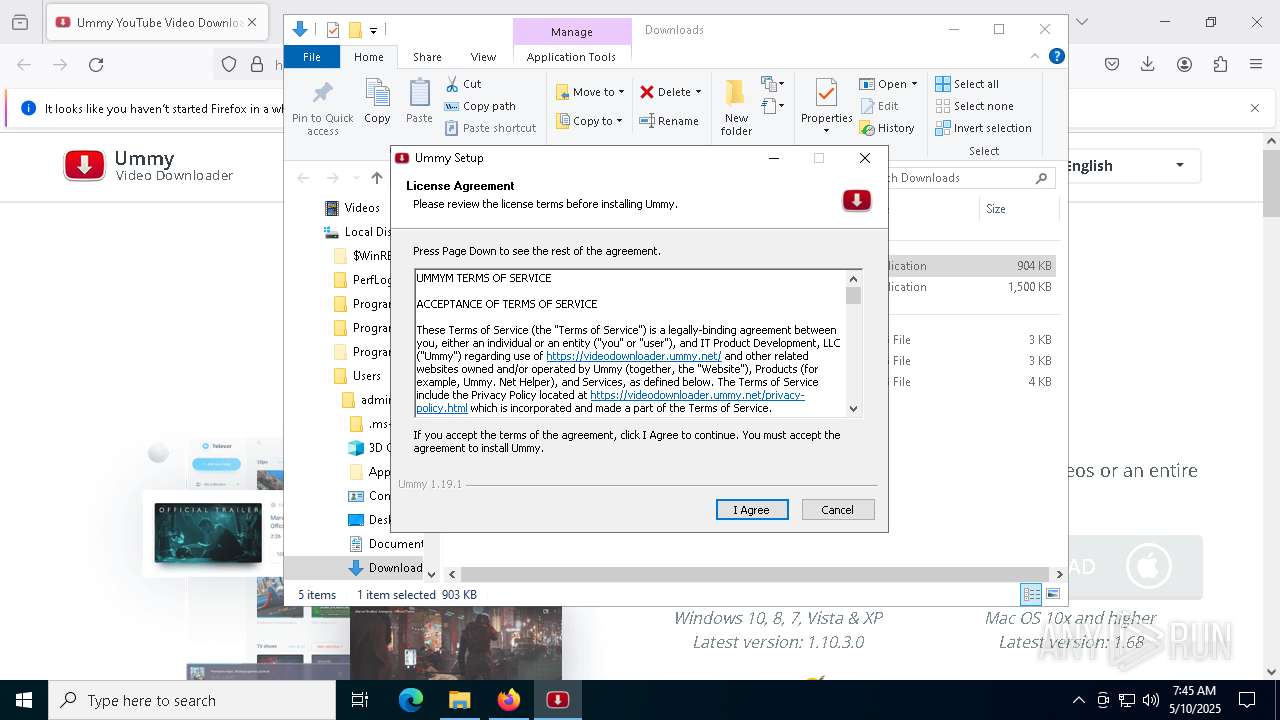Switch to the Home ribbon tab

click(x=368, y=57)
